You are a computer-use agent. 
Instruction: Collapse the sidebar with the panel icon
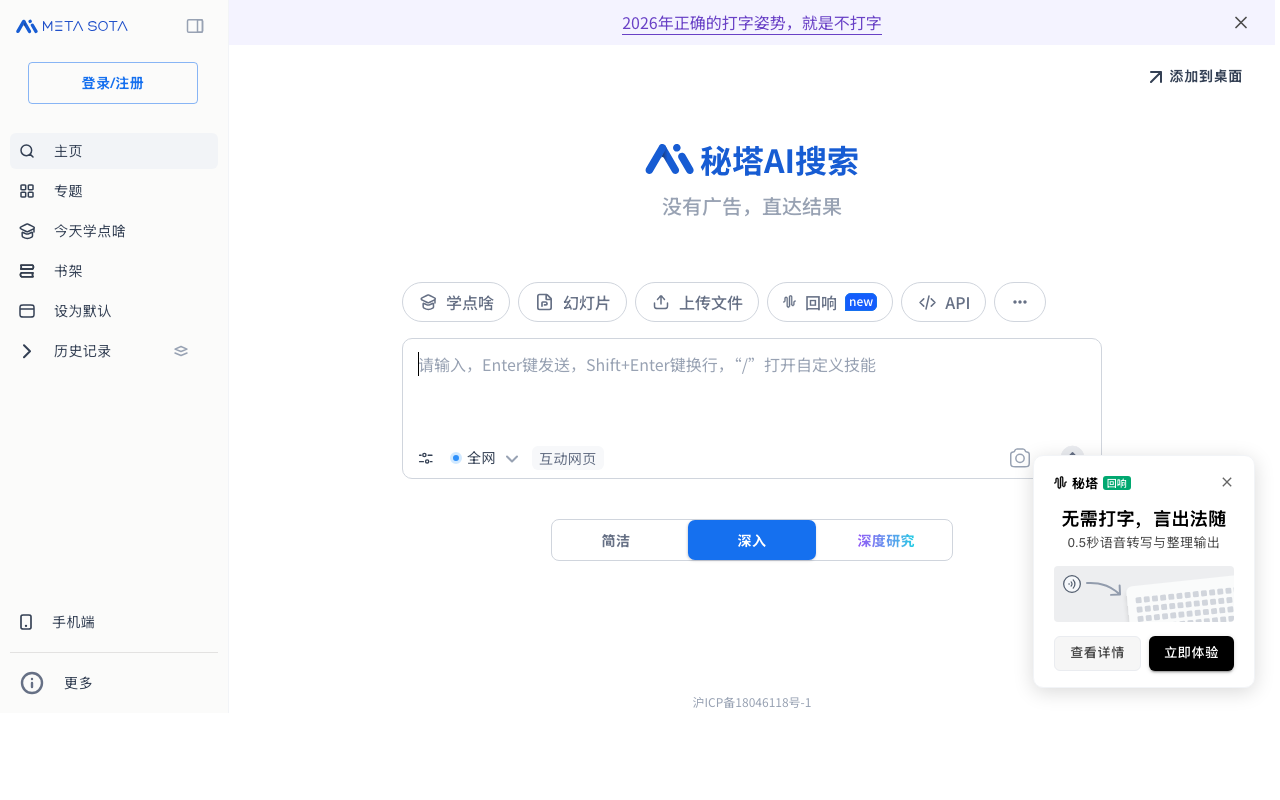tap(195, 25)
